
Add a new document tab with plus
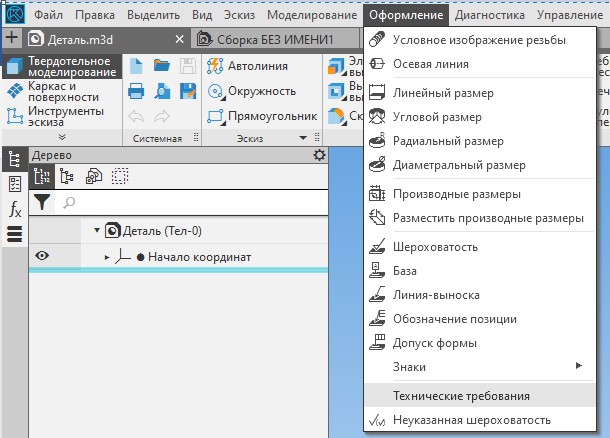coord(12,38)
